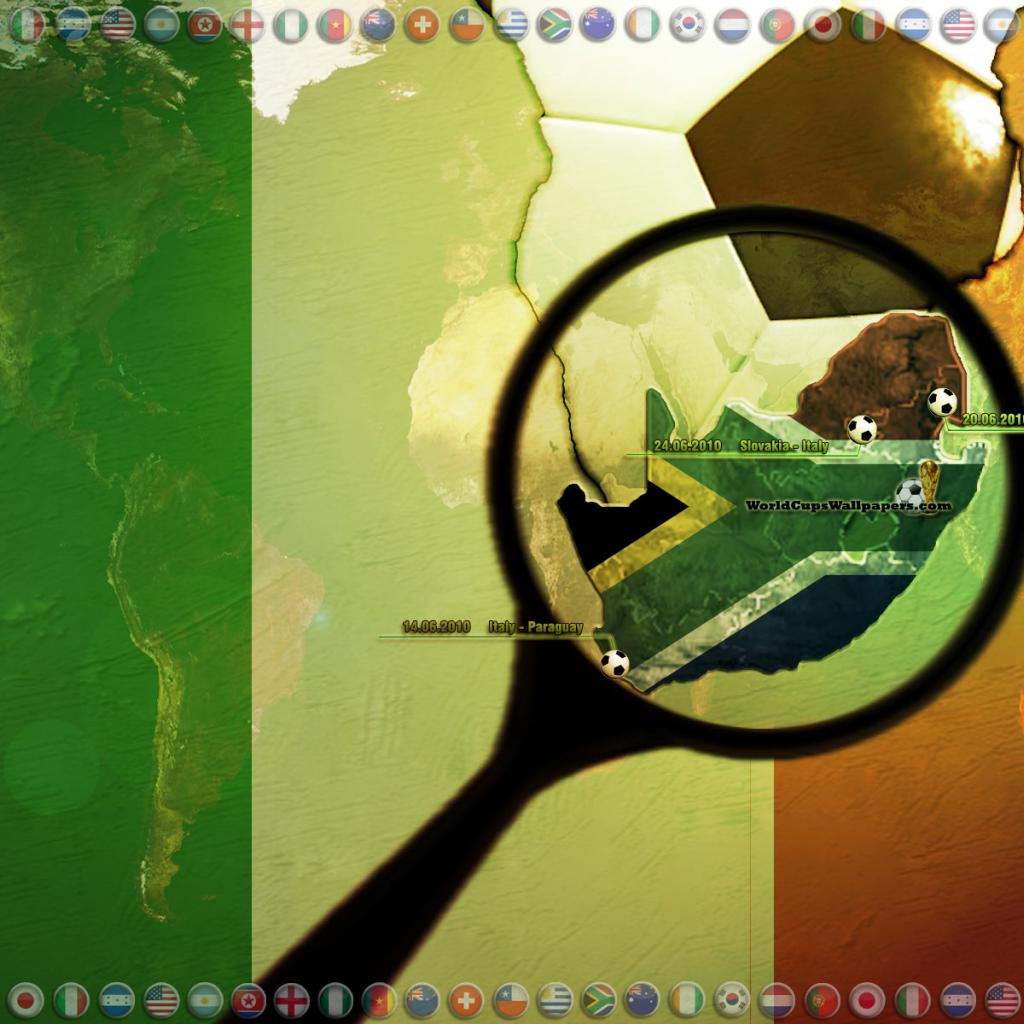Screen dimensions: 1024x1024
Task: Select the Switzerland flag in the top row
Action: point(422,25)
